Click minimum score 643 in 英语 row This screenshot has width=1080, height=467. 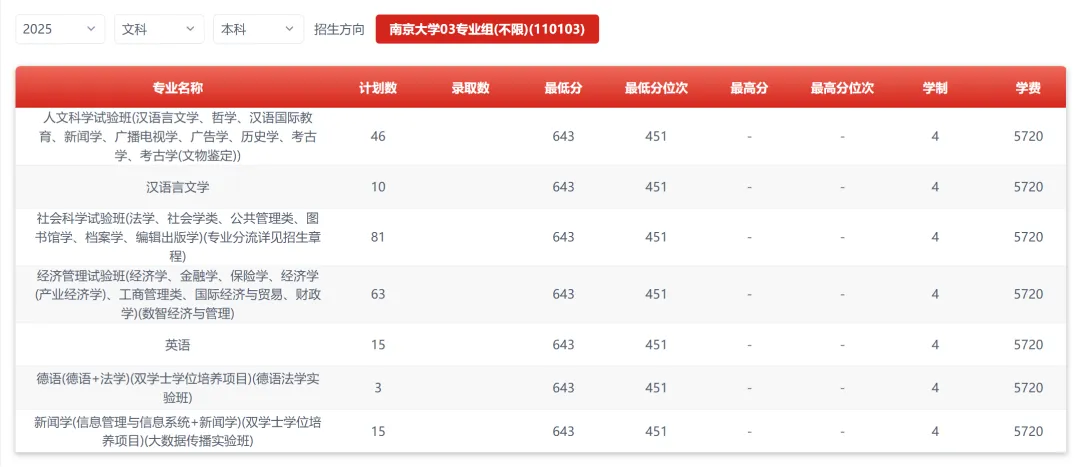563,344
